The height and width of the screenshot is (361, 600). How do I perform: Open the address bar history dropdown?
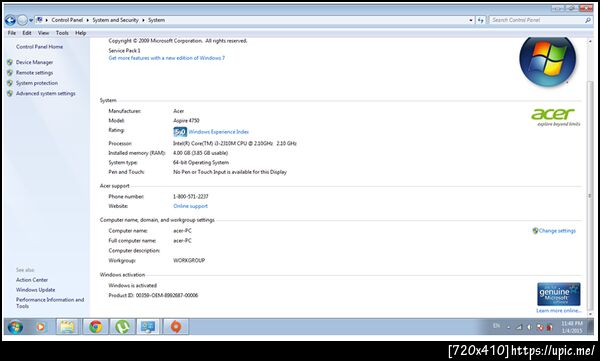(471, 20)
